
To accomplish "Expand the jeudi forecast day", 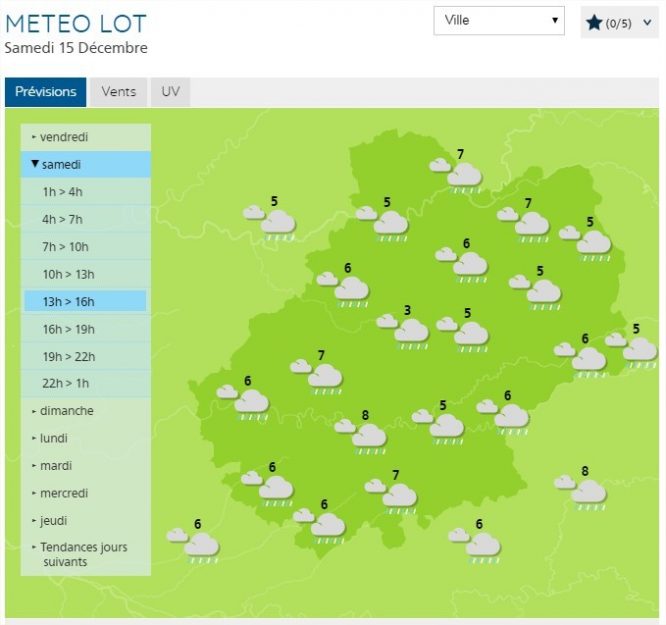I will [86, 520].
